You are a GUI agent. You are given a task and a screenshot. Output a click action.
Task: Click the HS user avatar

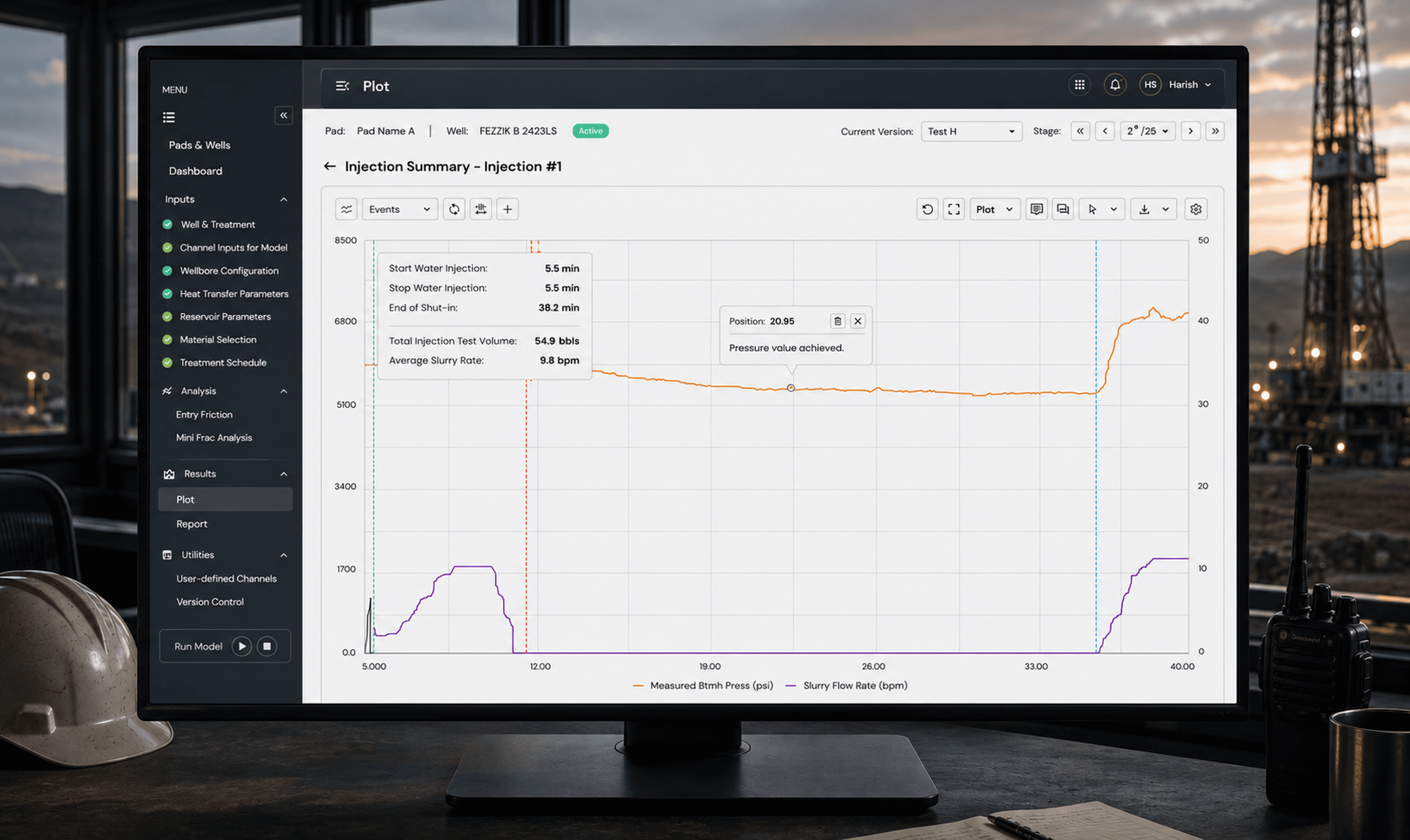coord(1150,85)
